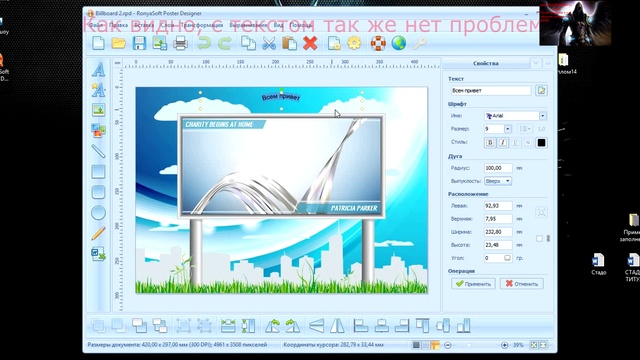Open a file with the folder icon
640x360 pixels.
[119, 43]
